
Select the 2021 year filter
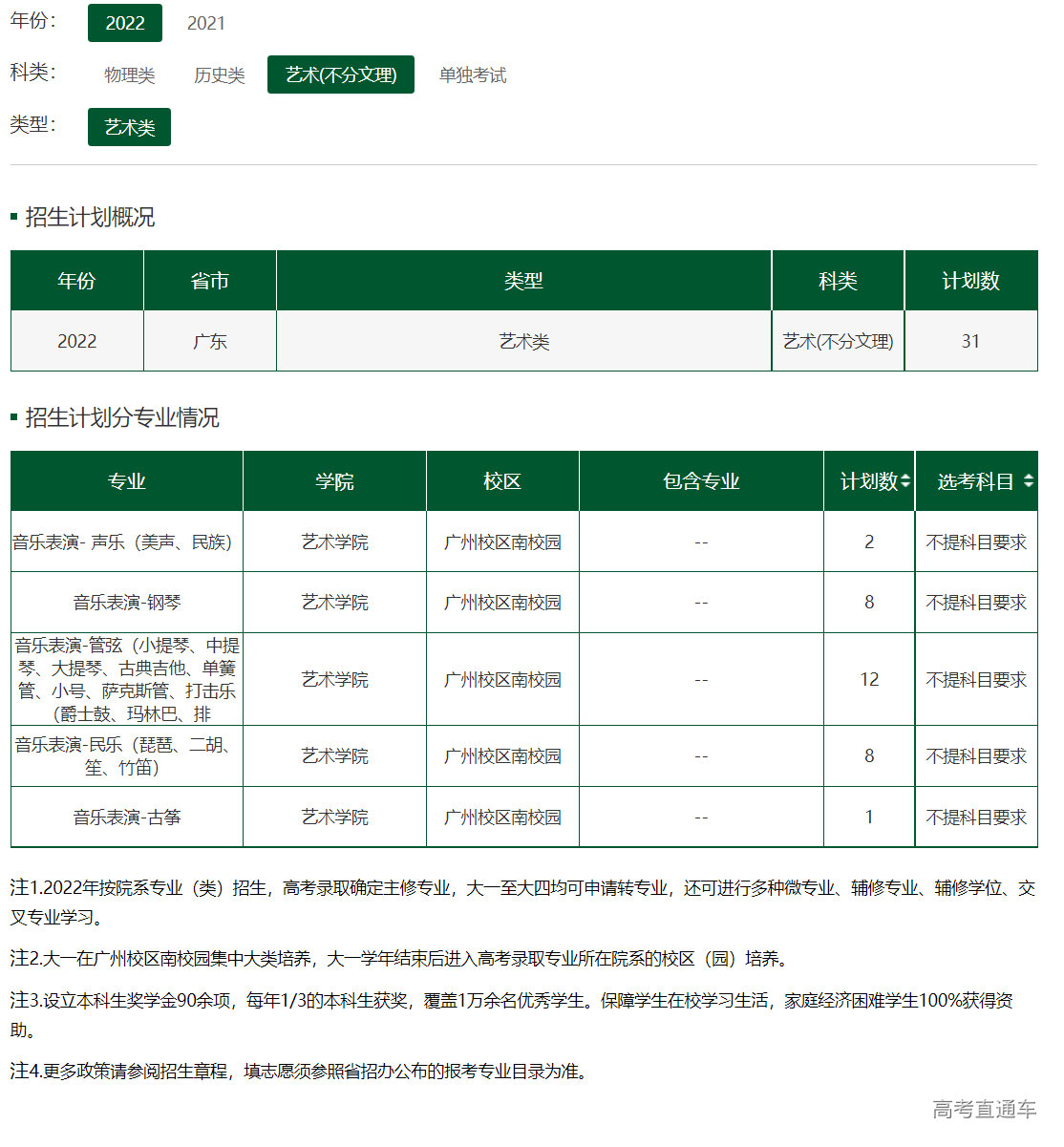[206, 23]
